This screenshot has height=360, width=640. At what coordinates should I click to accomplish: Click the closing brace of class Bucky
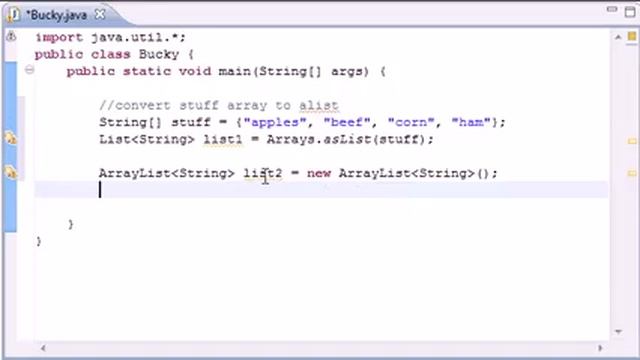pos(39,241)
